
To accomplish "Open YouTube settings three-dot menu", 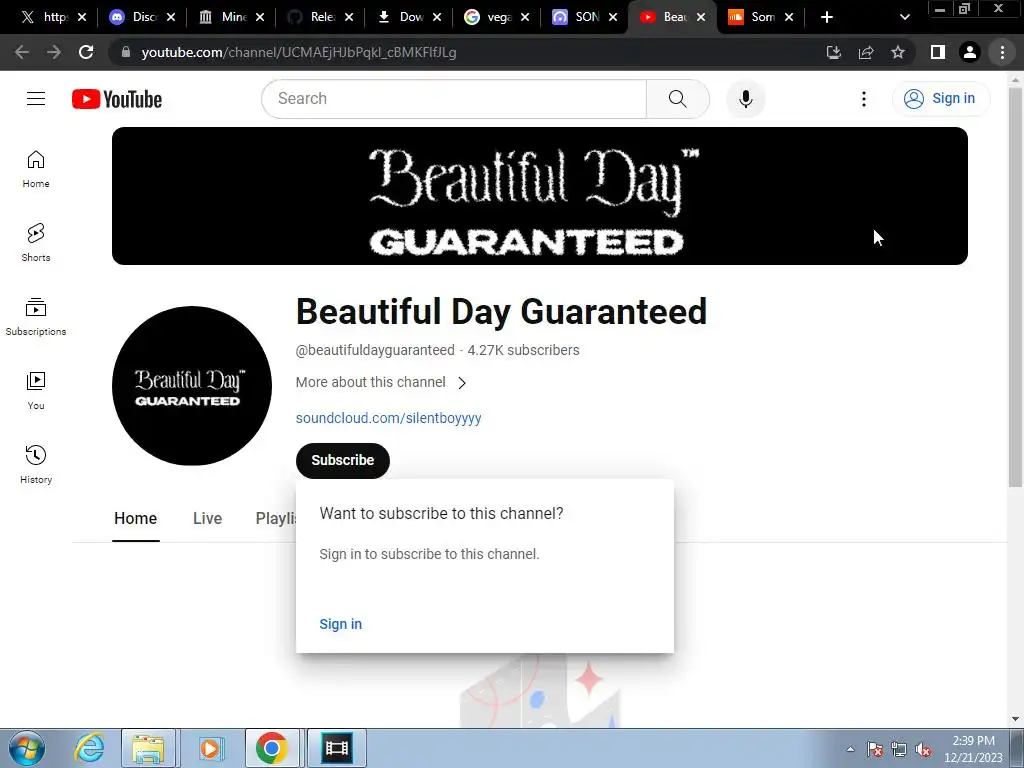I will click(863, 99).
